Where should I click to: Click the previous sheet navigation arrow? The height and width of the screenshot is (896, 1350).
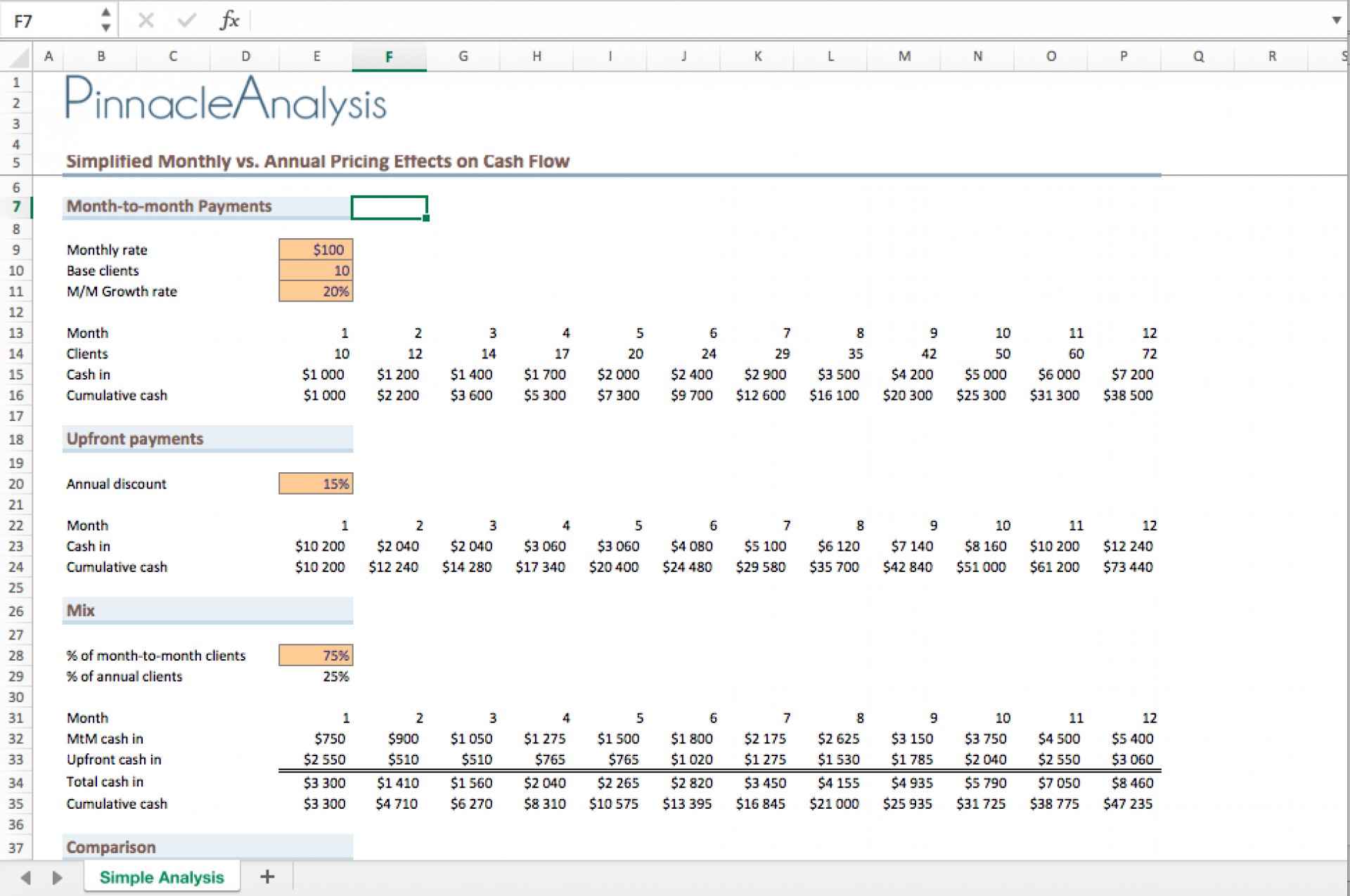tap(26, 877)
